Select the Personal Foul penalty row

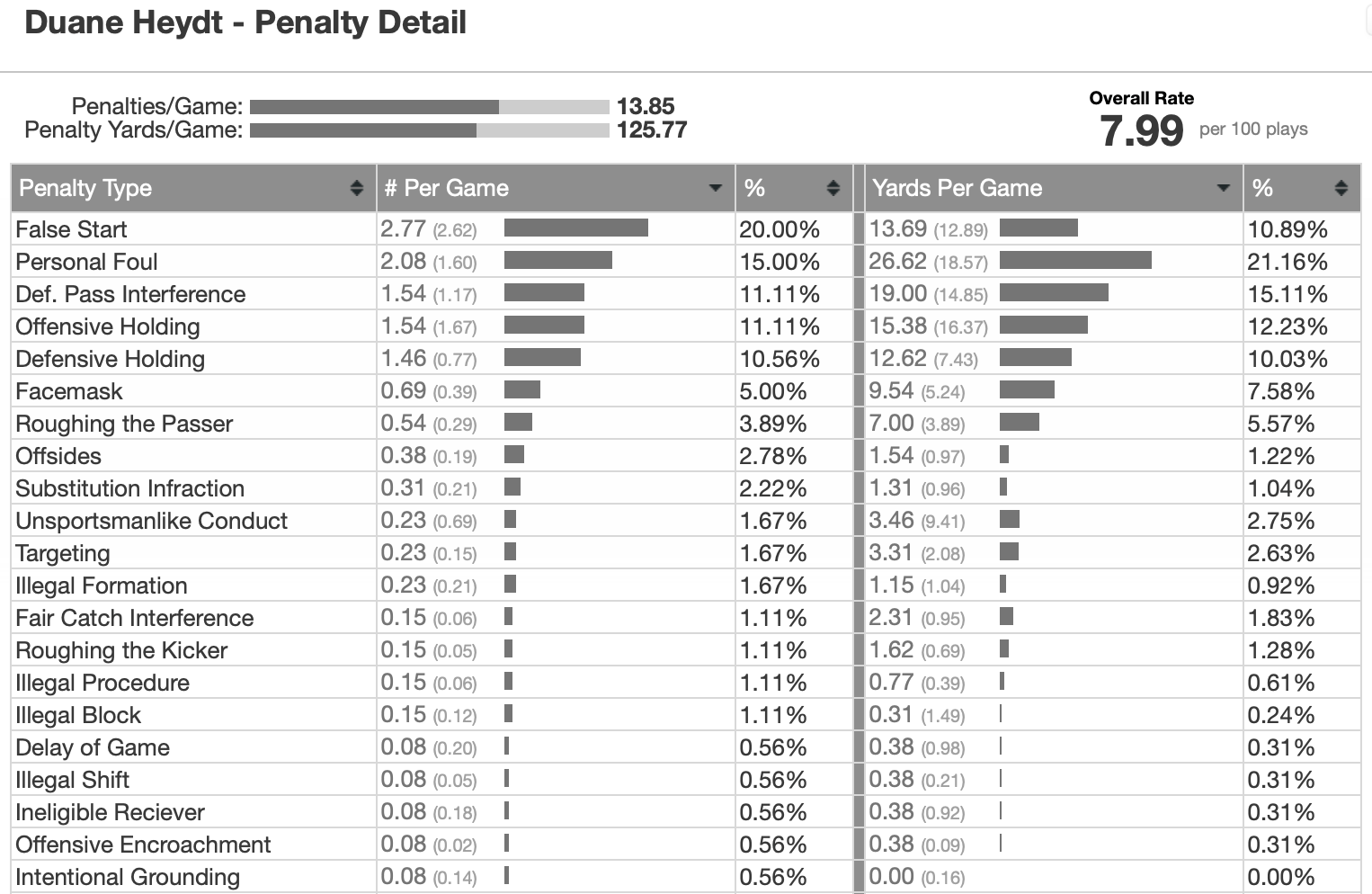pos(685,262)
